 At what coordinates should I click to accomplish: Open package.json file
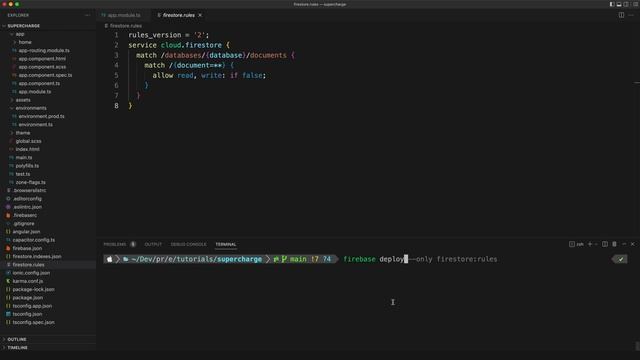click(27, 298)
